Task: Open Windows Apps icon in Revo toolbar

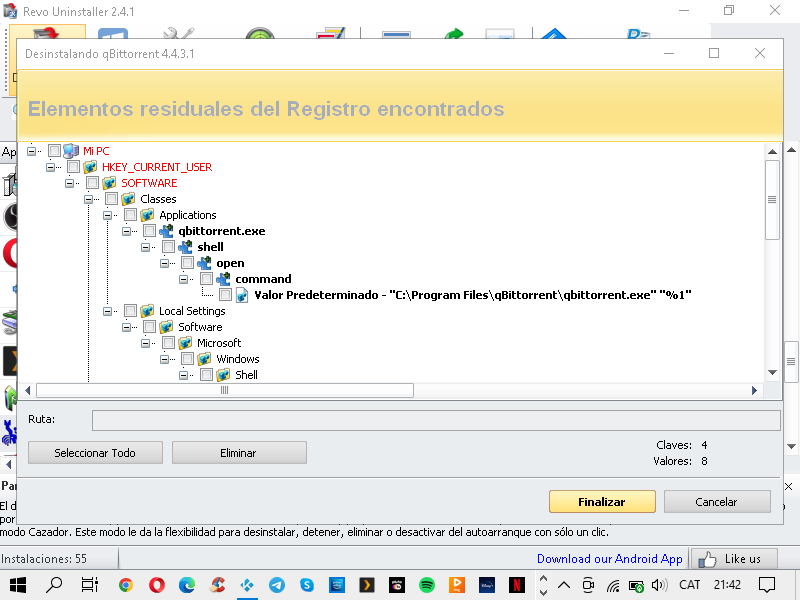Action: (113, 34)
